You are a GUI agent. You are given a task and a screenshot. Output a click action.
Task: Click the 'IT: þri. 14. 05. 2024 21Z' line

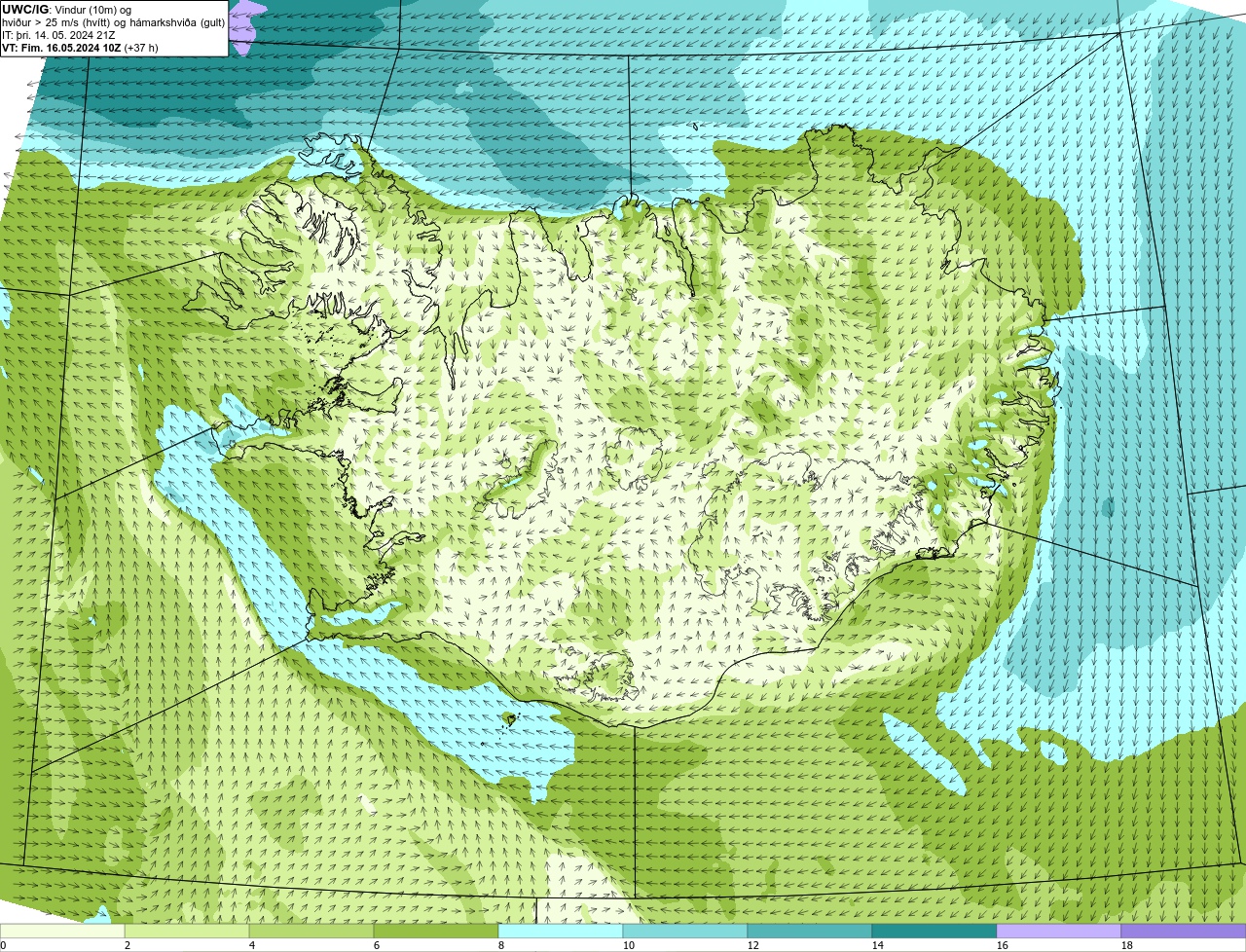tap(59, 35)
